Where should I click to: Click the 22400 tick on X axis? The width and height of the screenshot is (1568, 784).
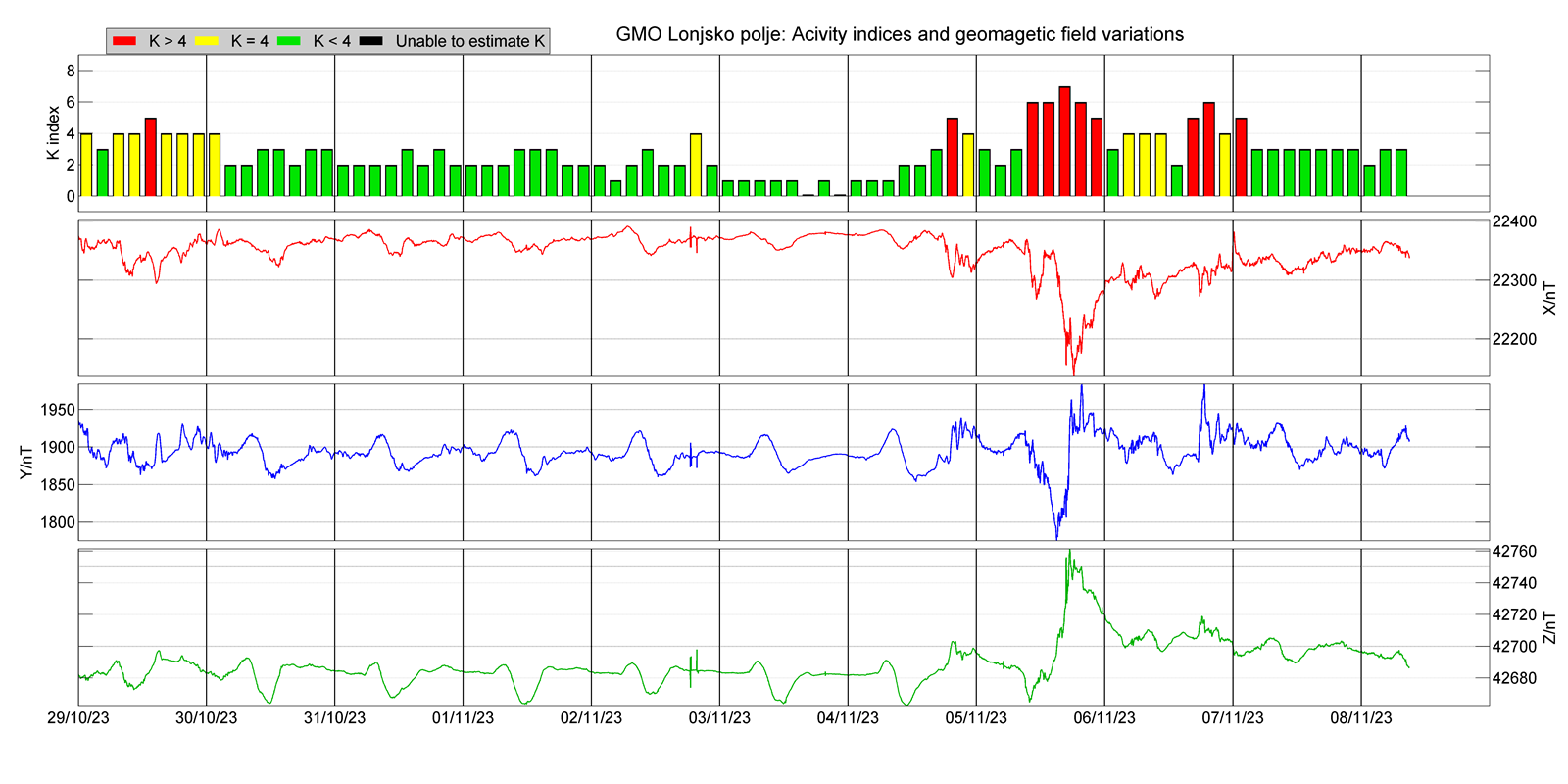click(x=1514, y=221)
